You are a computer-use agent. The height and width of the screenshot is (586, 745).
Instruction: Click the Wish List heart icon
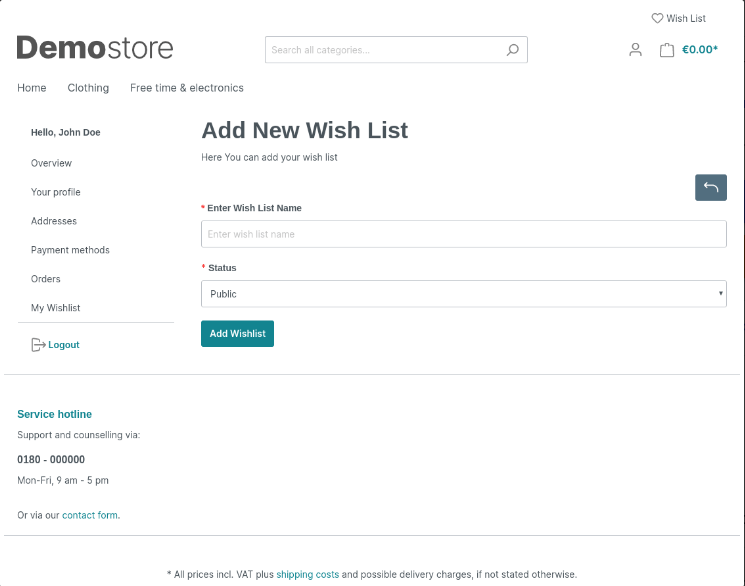click(657, 18)
